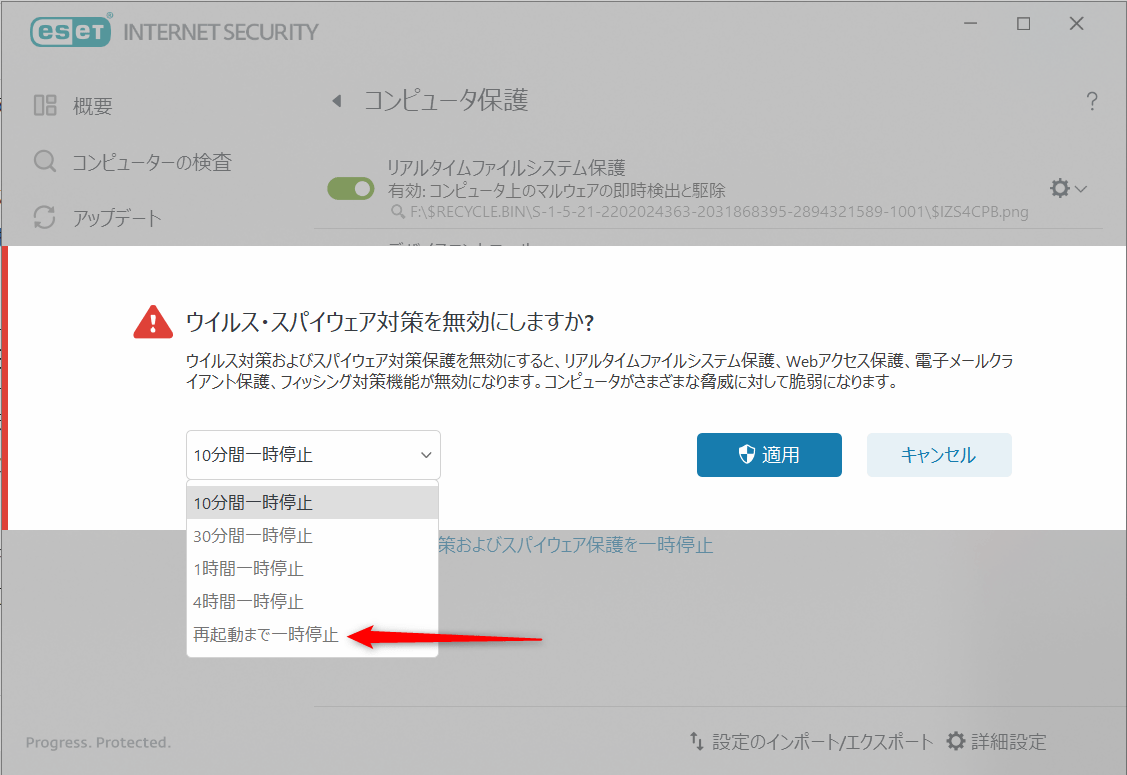This screenshot has width=1127, height=775.
Task: Select 再起動まで一時停止 option
Action: click(266, 635)
